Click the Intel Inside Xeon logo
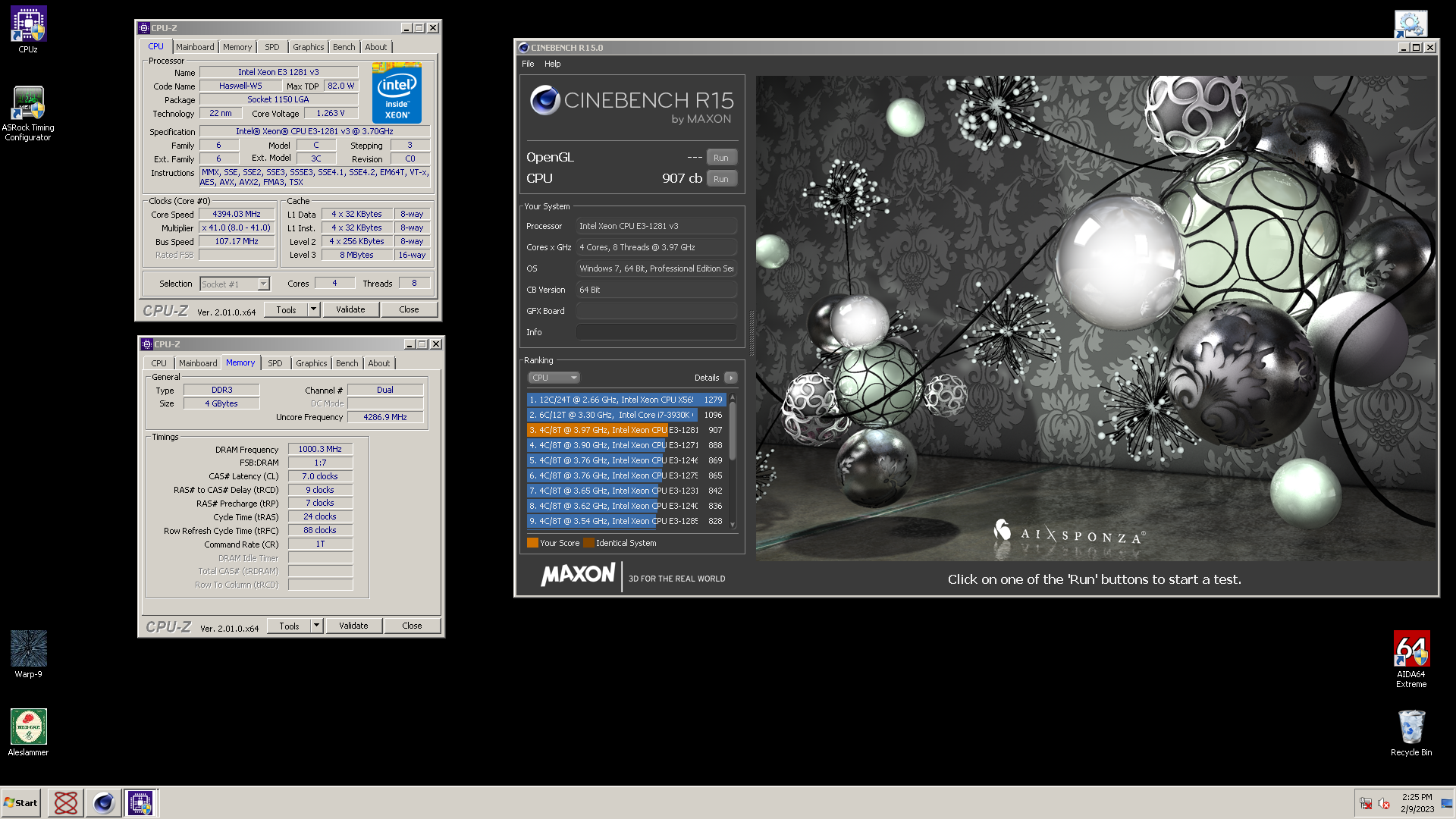1456x819 pixels. point(397,94)
